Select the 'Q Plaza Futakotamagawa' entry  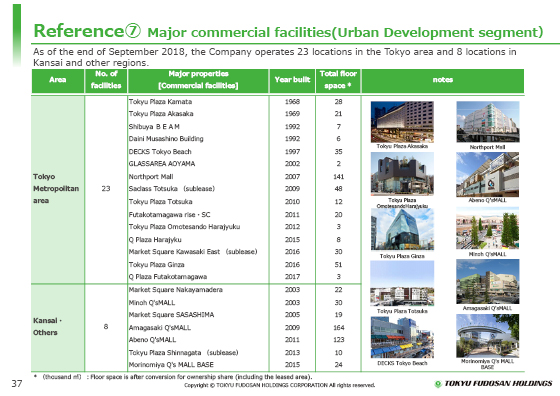[168, 277]
